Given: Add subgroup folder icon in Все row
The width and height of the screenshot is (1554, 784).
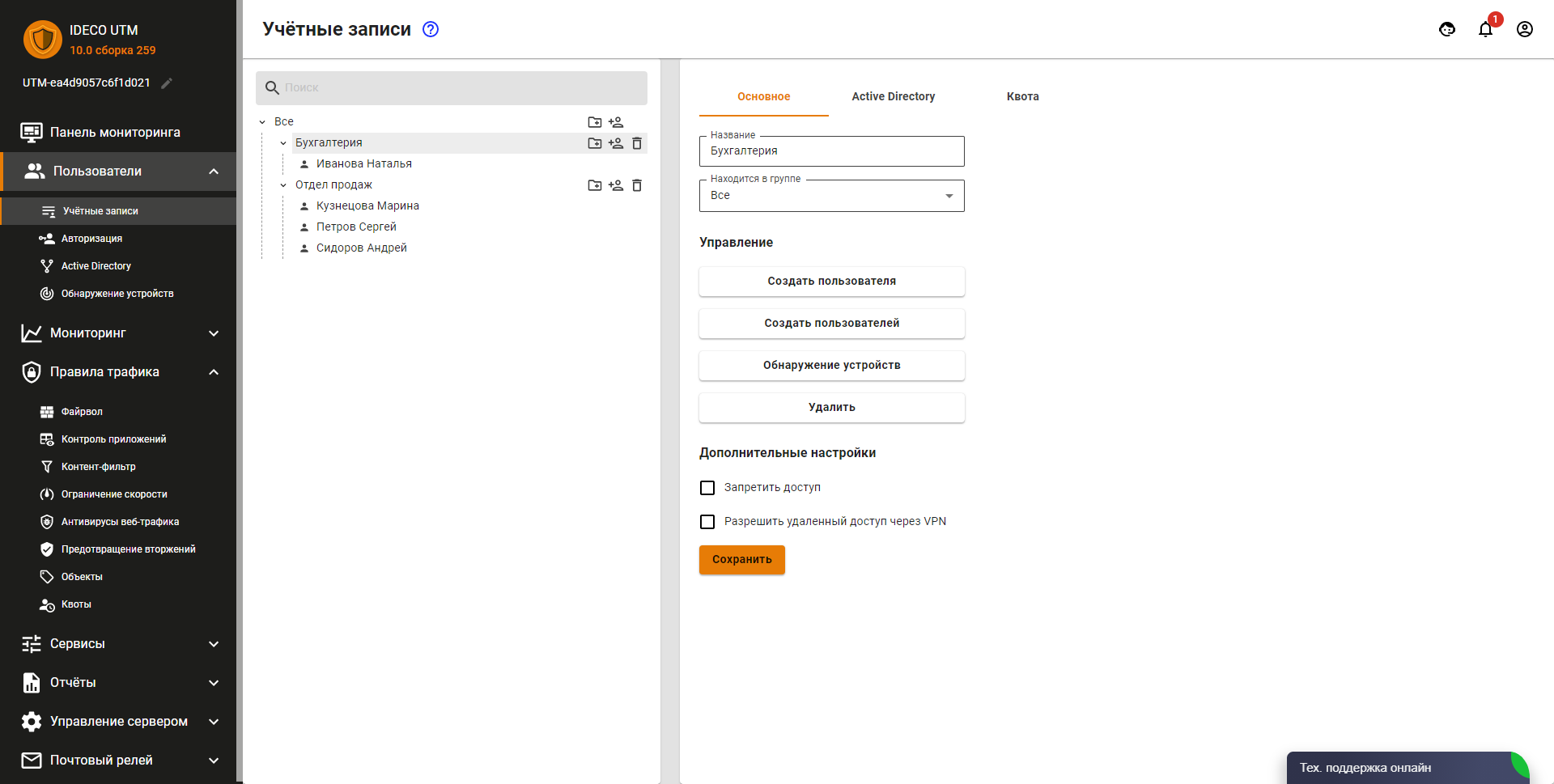Looking at the screenshot, I should pos(595,122).
